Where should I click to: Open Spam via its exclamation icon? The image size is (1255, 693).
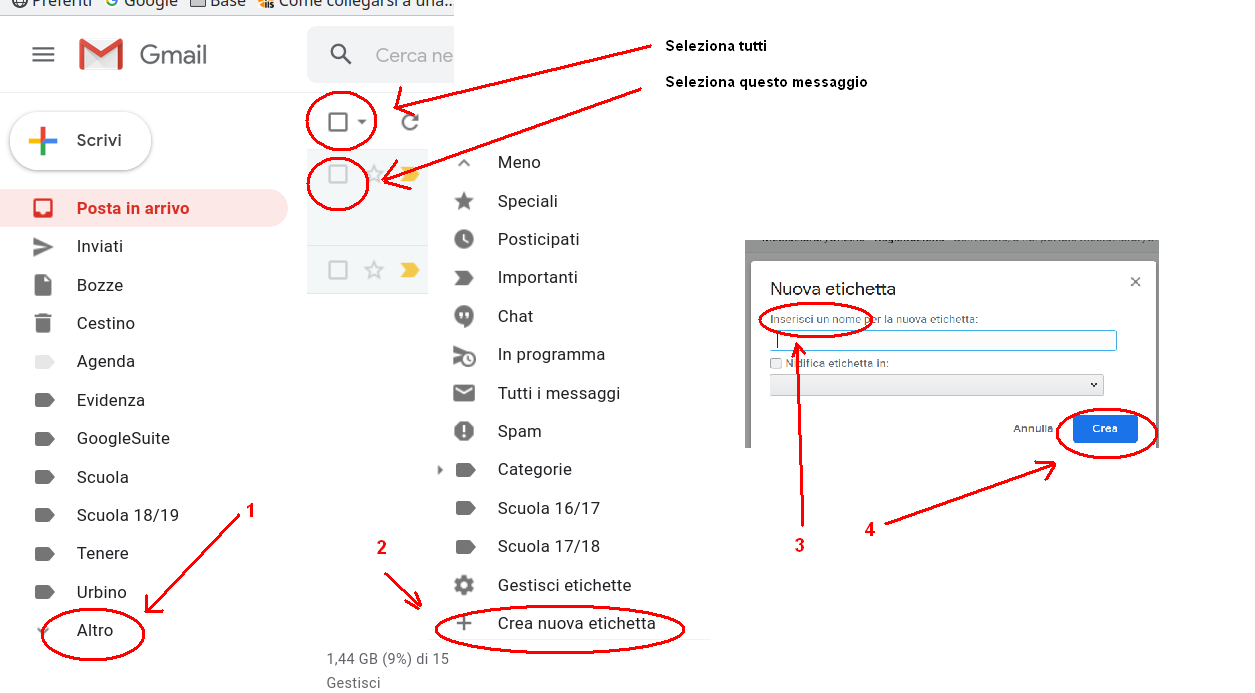tap(463, 431)
